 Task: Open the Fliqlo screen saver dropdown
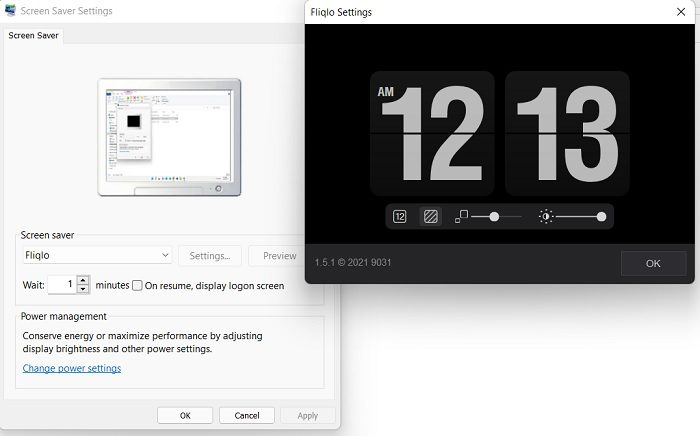pyautogui.click(x=97, y=255)
